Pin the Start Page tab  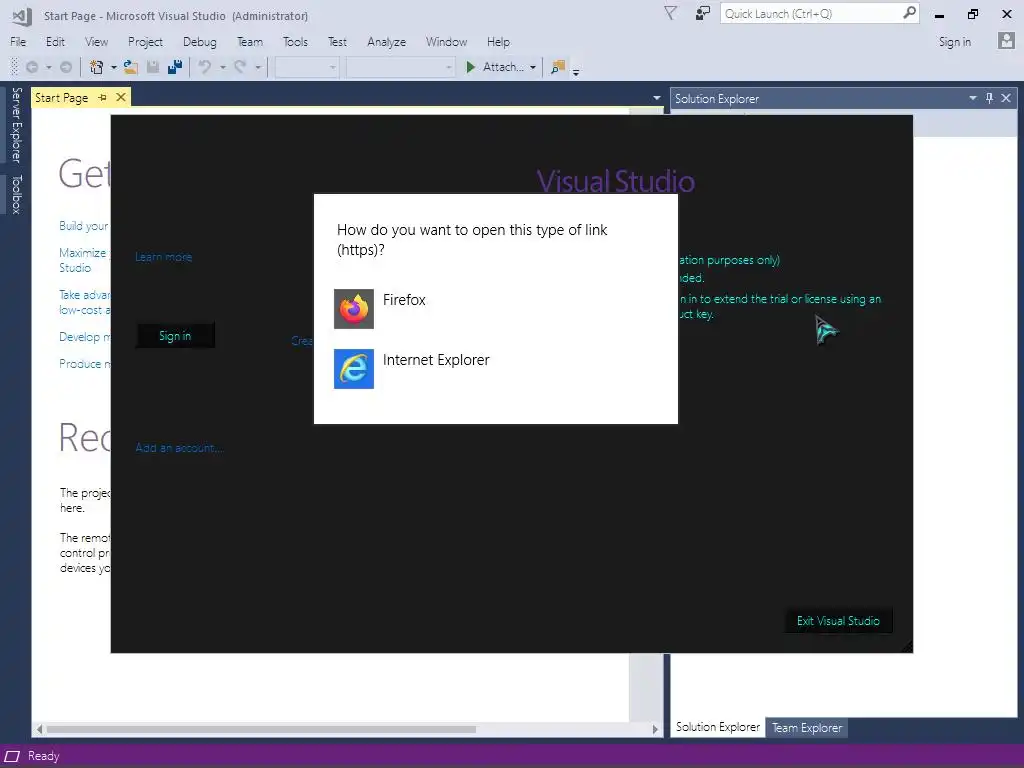pos(103,97)
